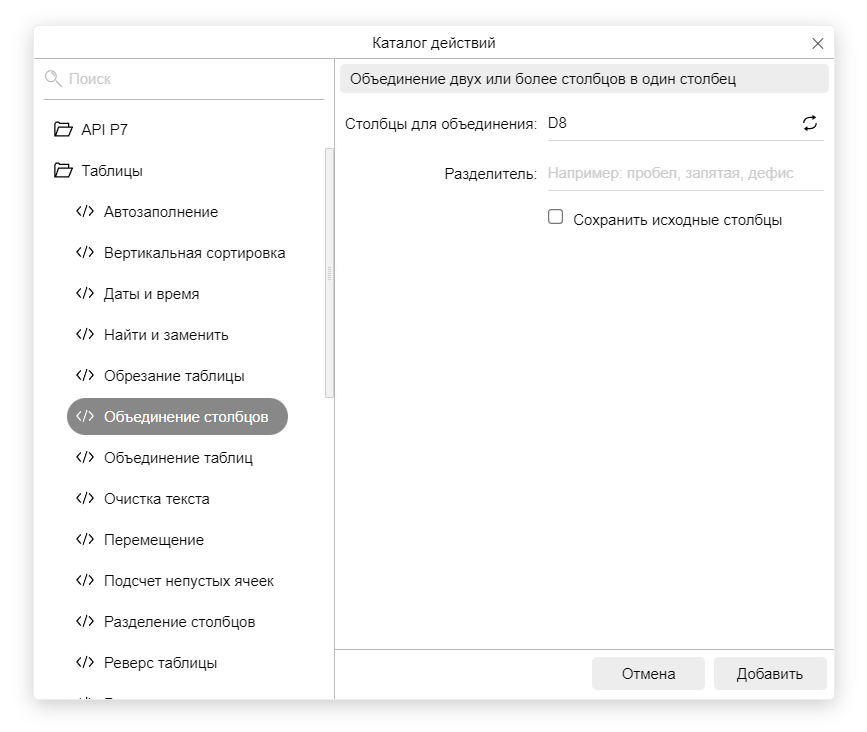
Task: Click the search magnifier icon
Action: [54, 78]
